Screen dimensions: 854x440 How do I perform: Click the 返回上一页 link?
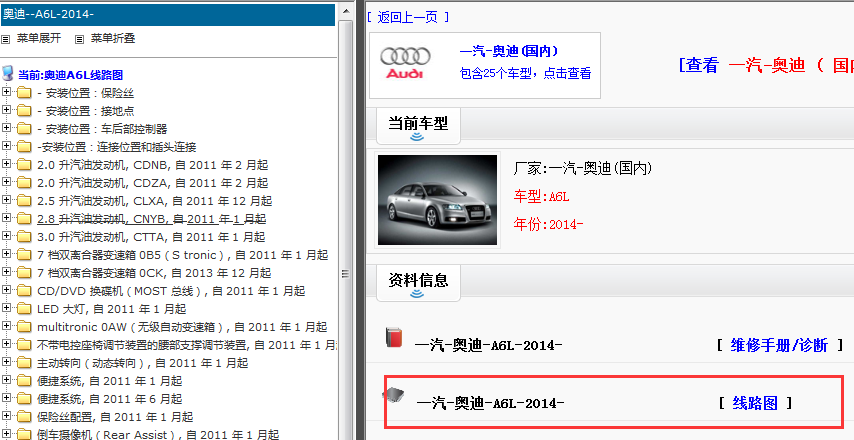point(408,17)
